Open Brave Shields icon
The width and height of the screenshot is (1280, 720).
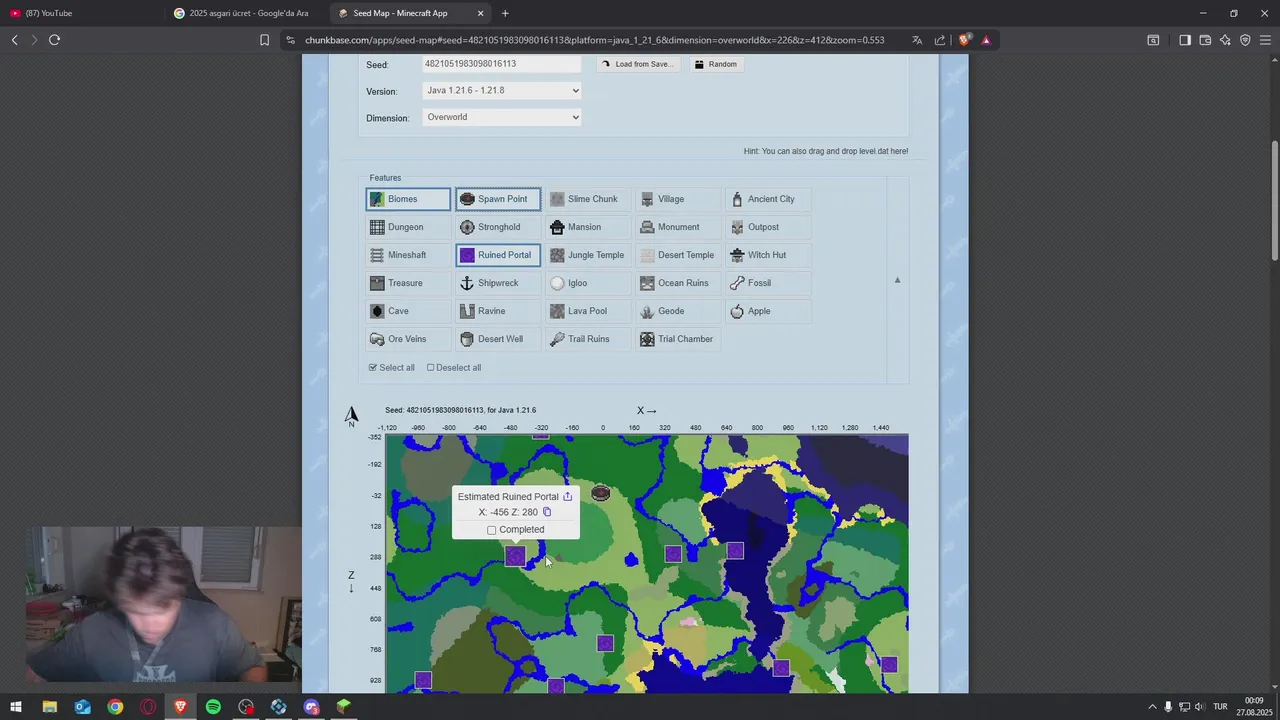click(964, 40)
